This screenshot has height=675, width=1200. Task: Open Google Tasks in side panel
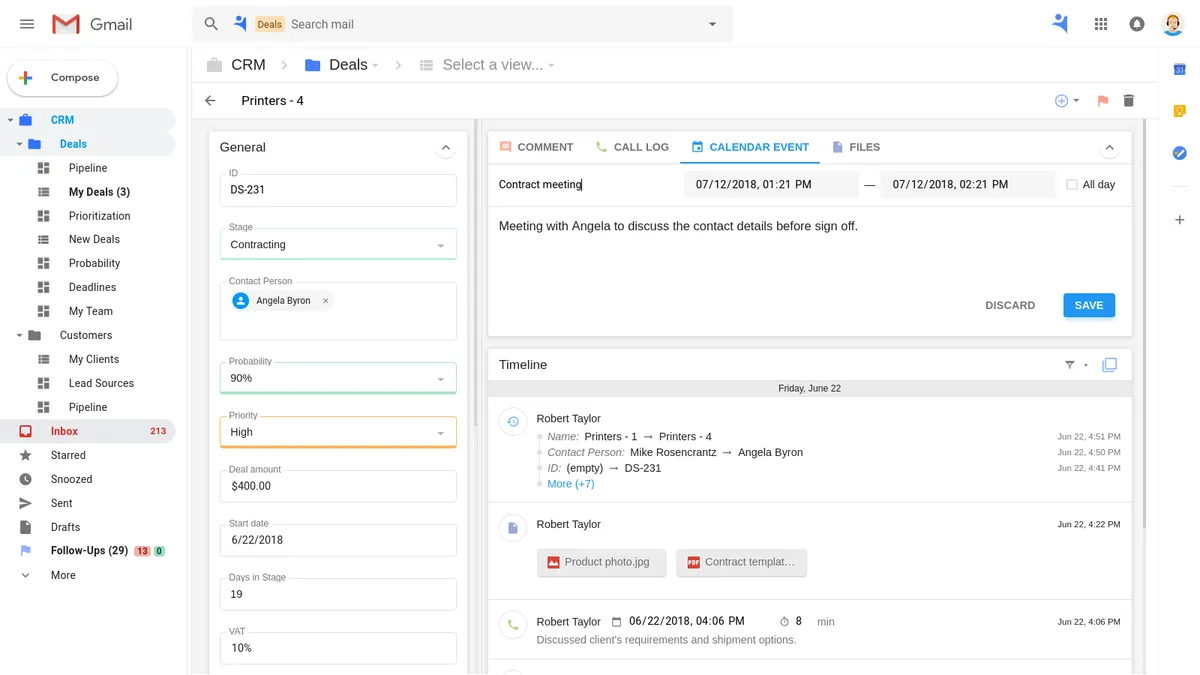click(1179, 153)
